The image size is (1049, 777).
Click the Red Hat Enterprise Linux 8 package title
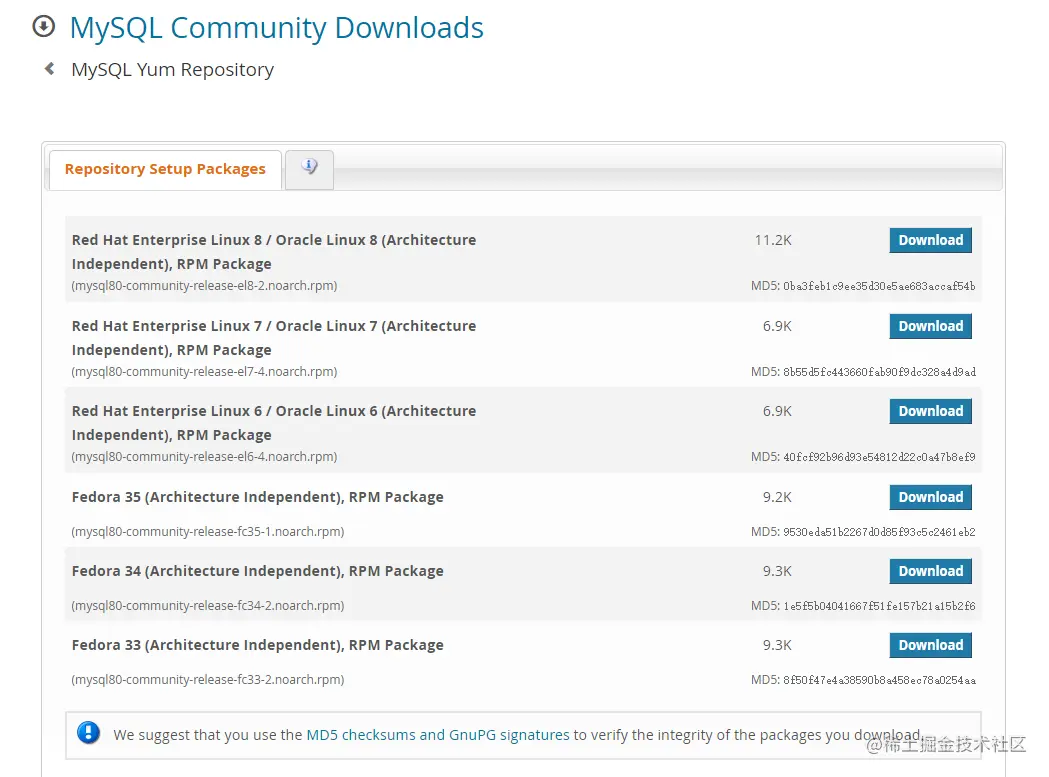pos(274,252)
